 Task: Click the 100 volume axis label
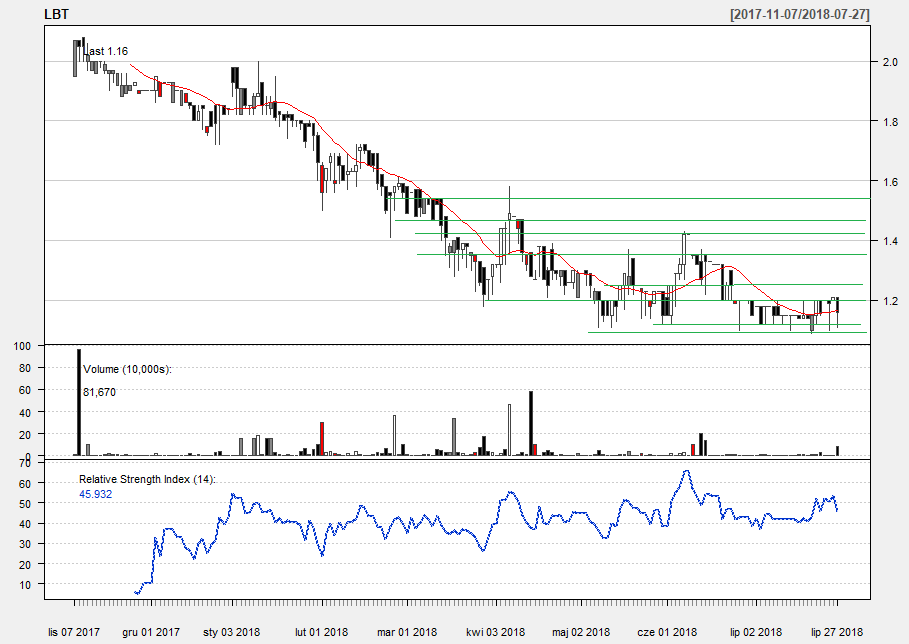pyautogui.click(x=21, y=346)
